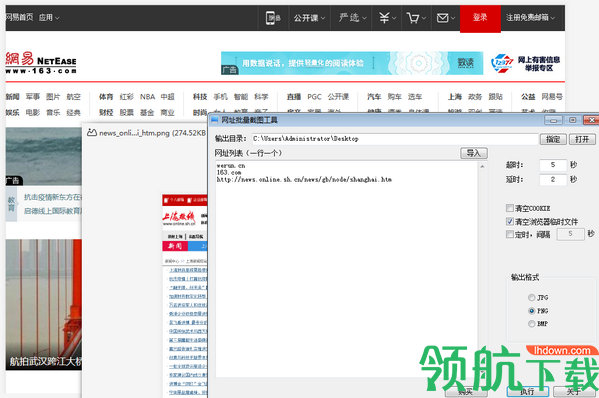Click the 12377 harmful info report logo
Viewport: 599px width, 398px height.
pos(525,63)
